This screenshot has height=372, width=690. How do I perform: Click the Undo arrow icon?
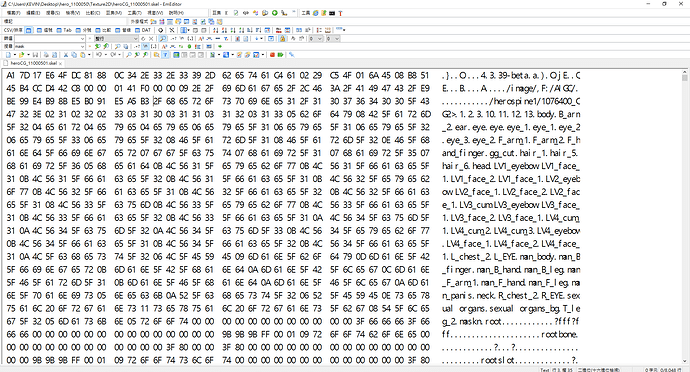point(99,55)
